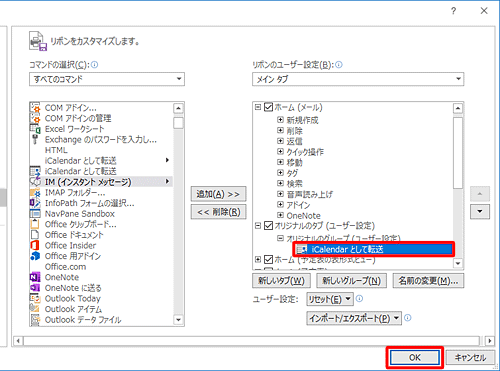Collapse the ホーム (メール) tree node

258,107
